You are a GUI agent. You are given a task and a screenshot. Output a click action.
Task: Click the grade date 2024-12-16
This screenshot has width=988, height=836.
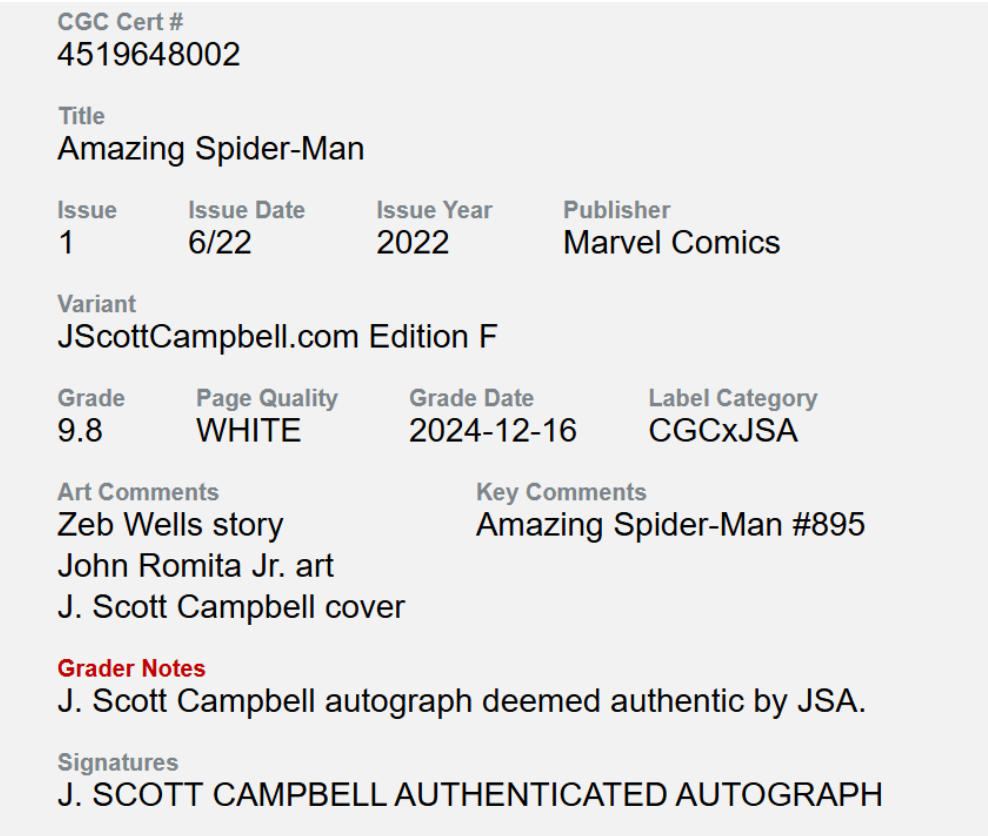click(493, 431)
